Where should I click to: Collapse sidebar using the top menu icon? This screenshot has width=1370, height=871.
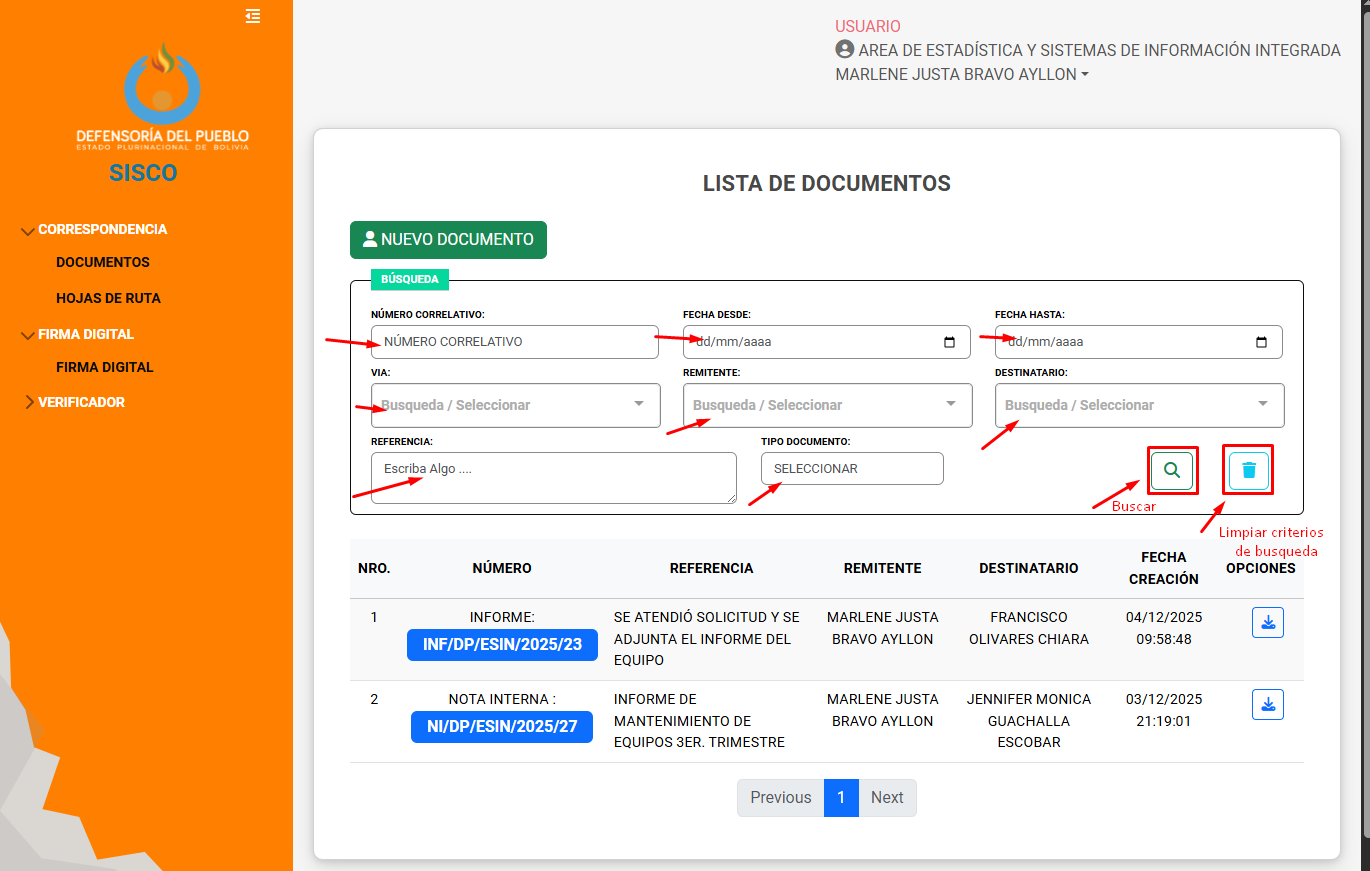click(x=253, y=16)
